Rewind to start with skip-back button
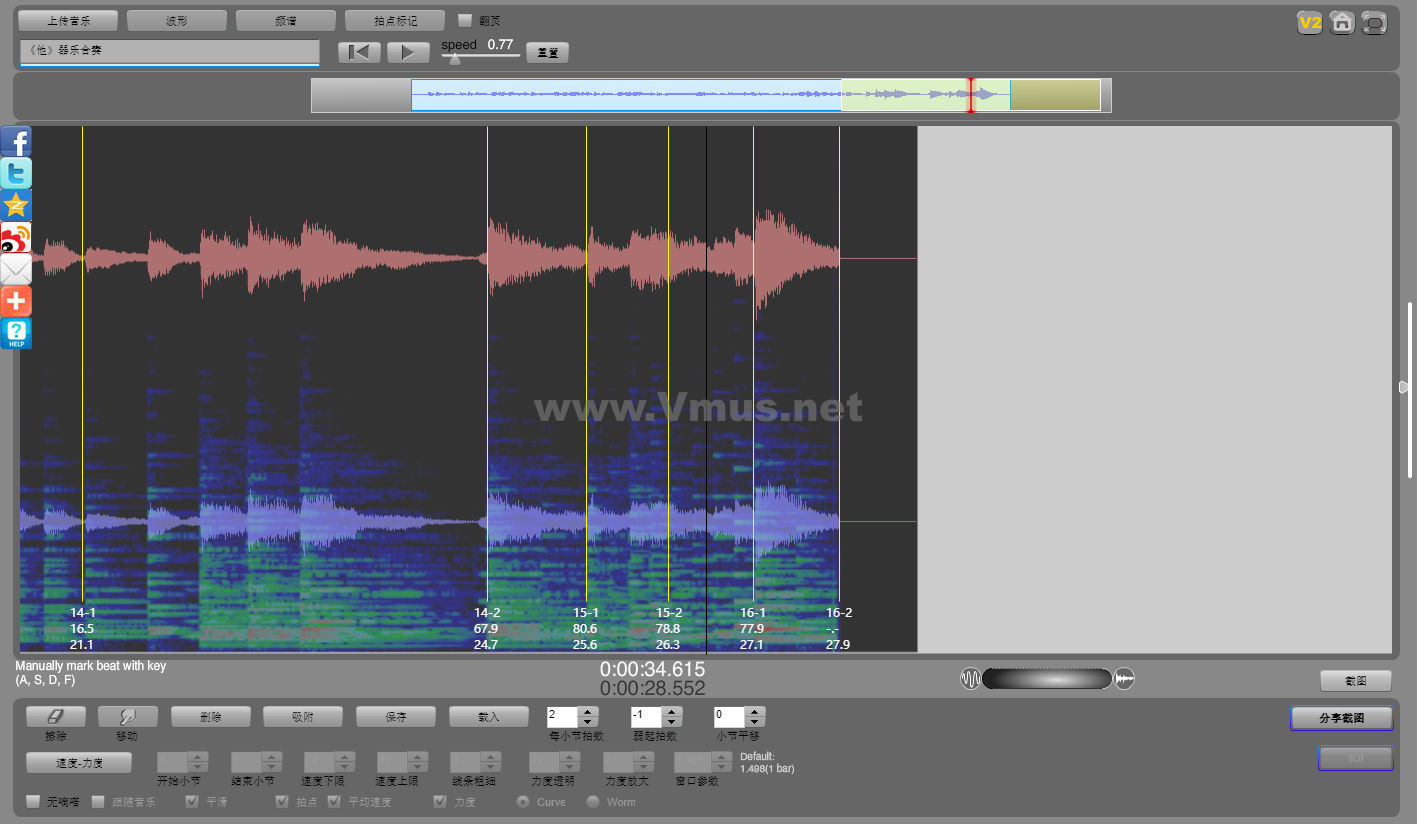1417x824 pixels. pos(359,52)
